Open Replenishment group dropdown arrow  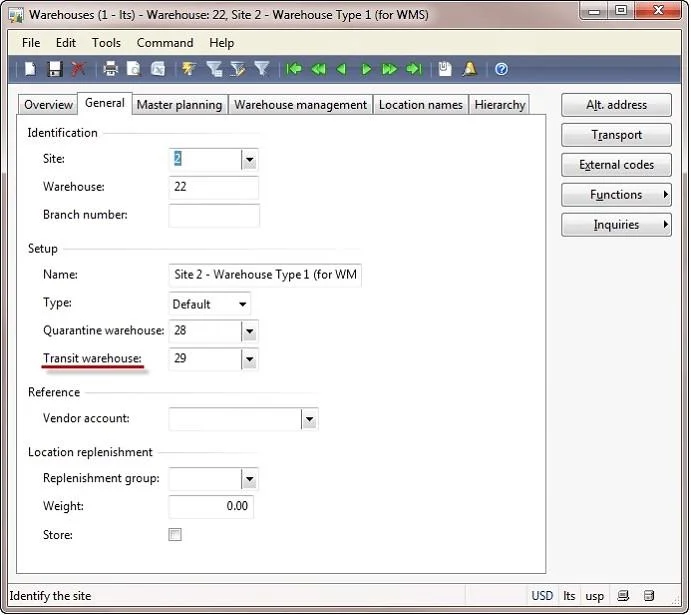(249, 479)
